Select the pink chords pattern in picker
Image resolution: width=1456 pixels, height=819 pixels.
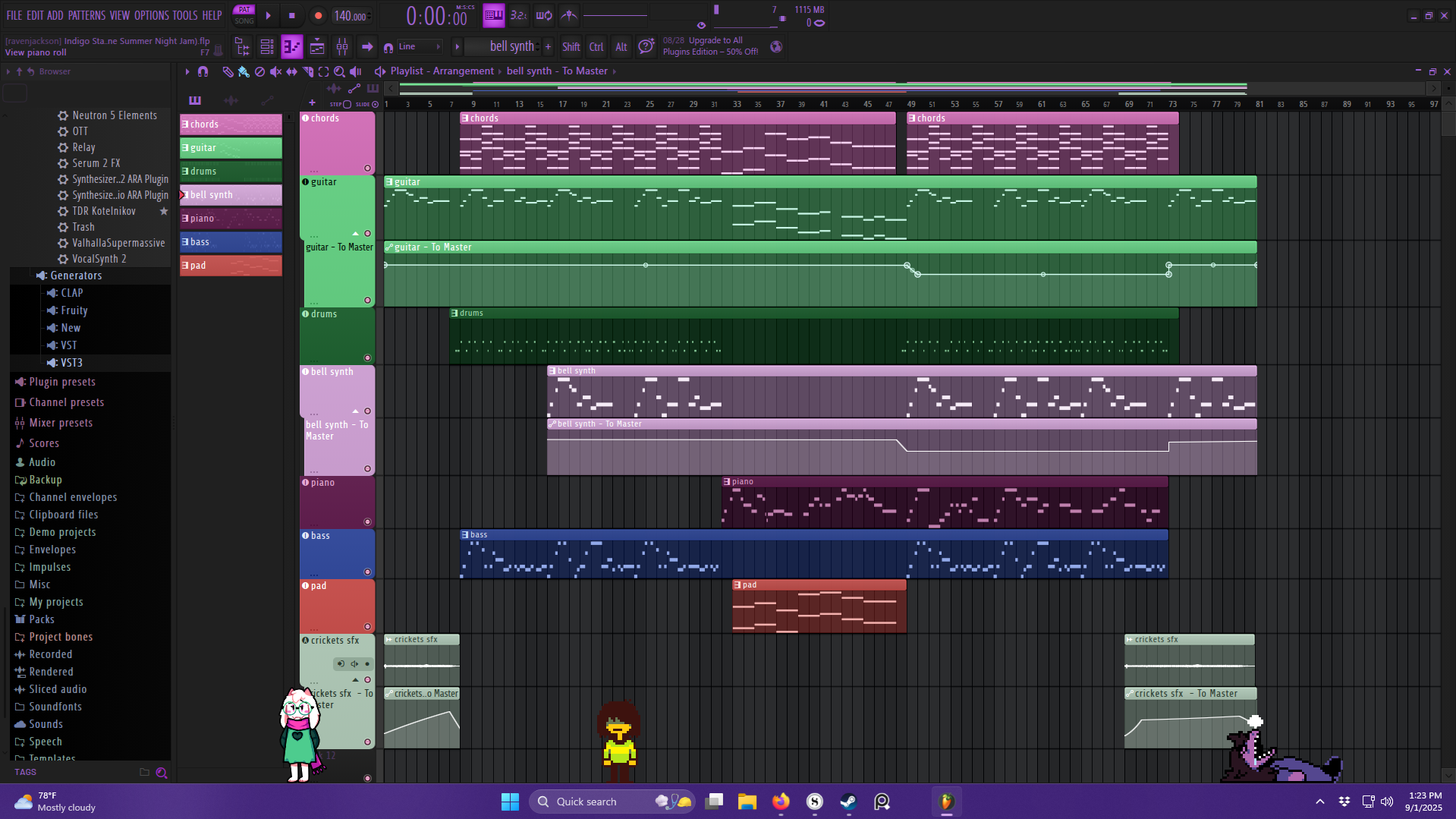231,124
